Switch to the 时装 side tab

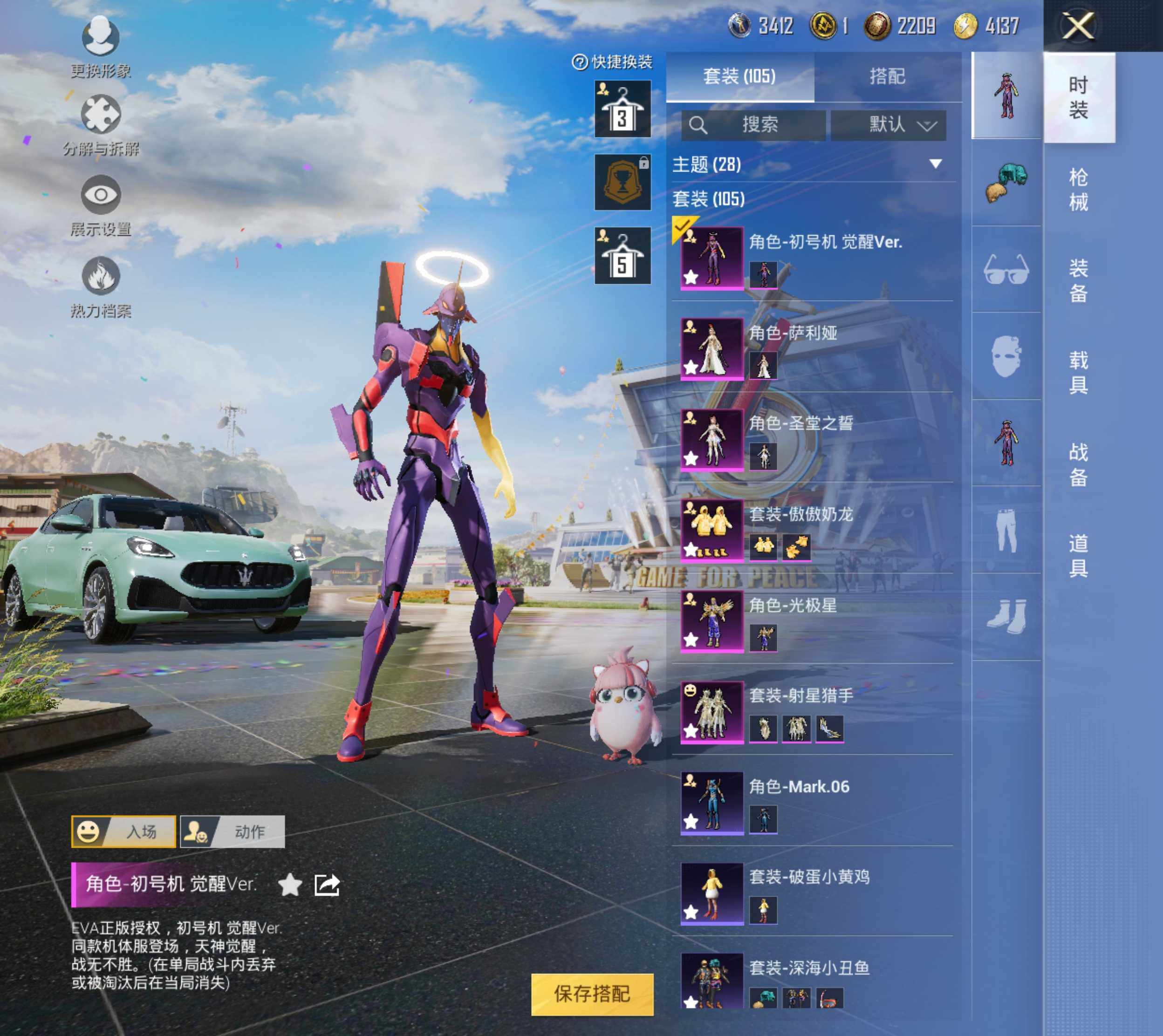1079,97
